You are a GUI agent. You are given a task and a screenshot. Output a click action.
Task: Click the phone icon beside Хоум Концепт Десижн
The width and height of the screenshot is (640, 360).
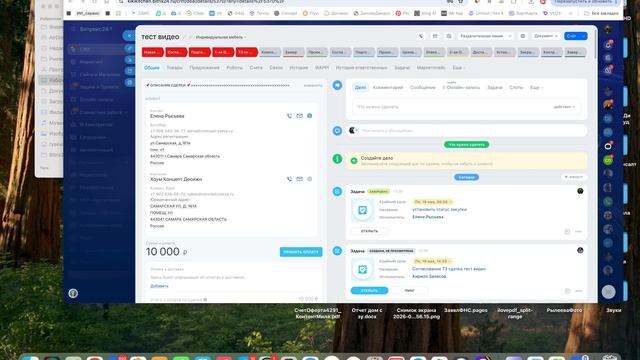point(289,179)
